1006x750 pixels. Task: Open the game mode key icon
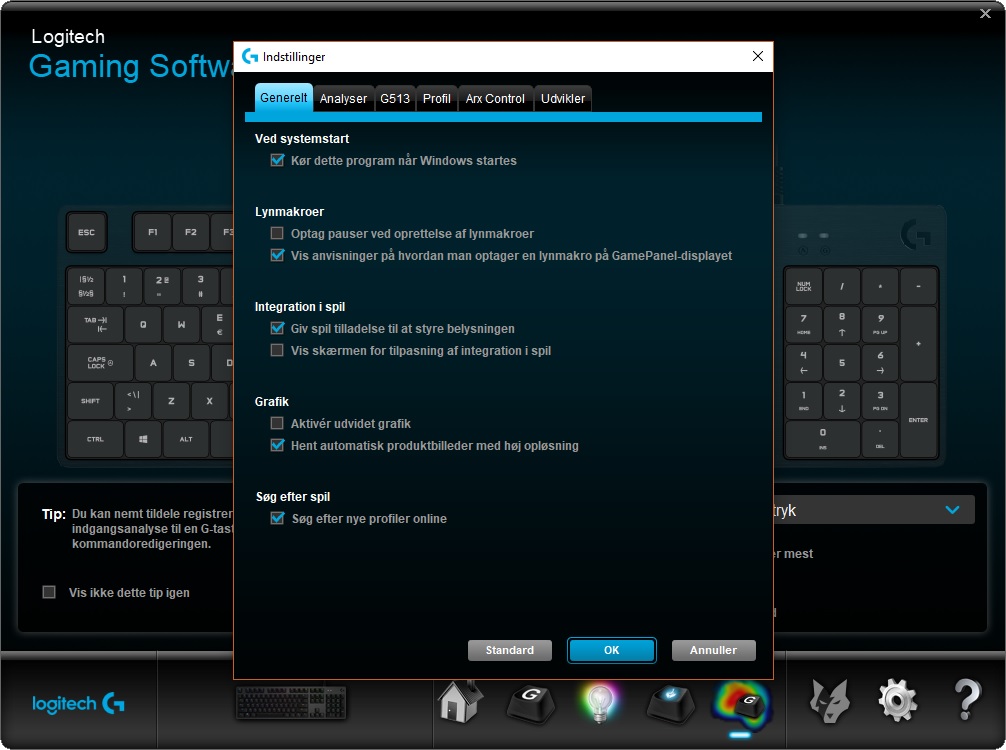670,704
